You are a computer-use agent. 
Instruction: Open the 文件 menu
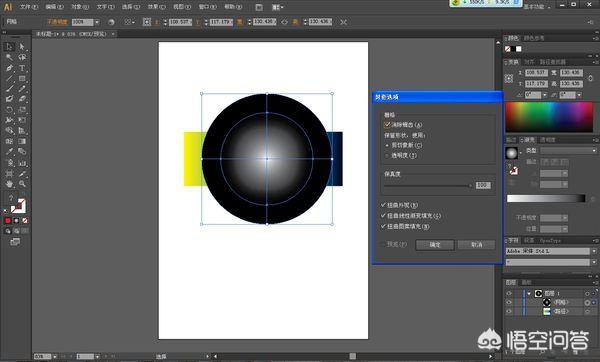pos(29,7)
